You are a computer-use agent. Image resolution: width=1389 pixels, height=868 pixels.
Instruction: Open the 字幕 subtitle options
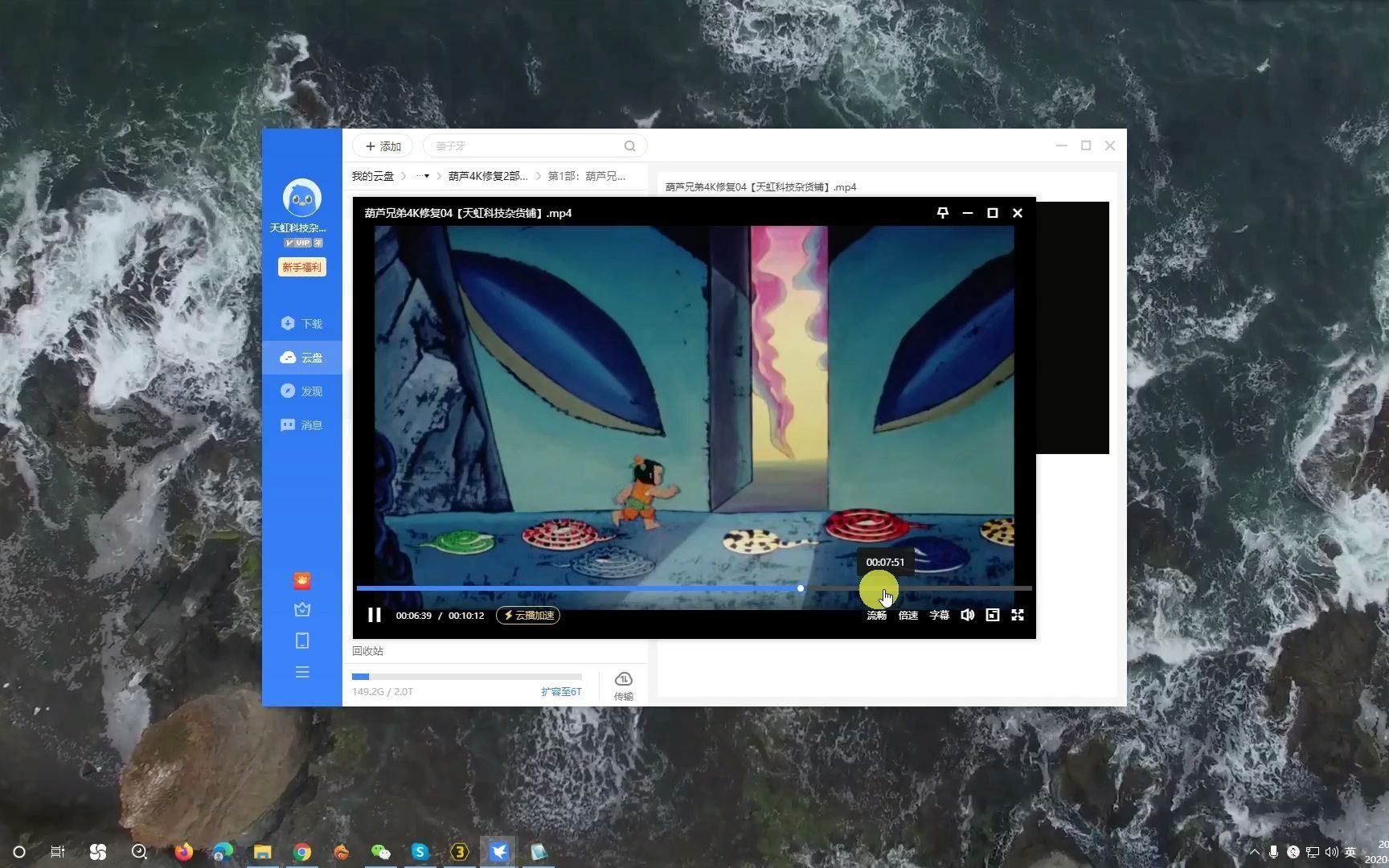(x=939, y=616)
